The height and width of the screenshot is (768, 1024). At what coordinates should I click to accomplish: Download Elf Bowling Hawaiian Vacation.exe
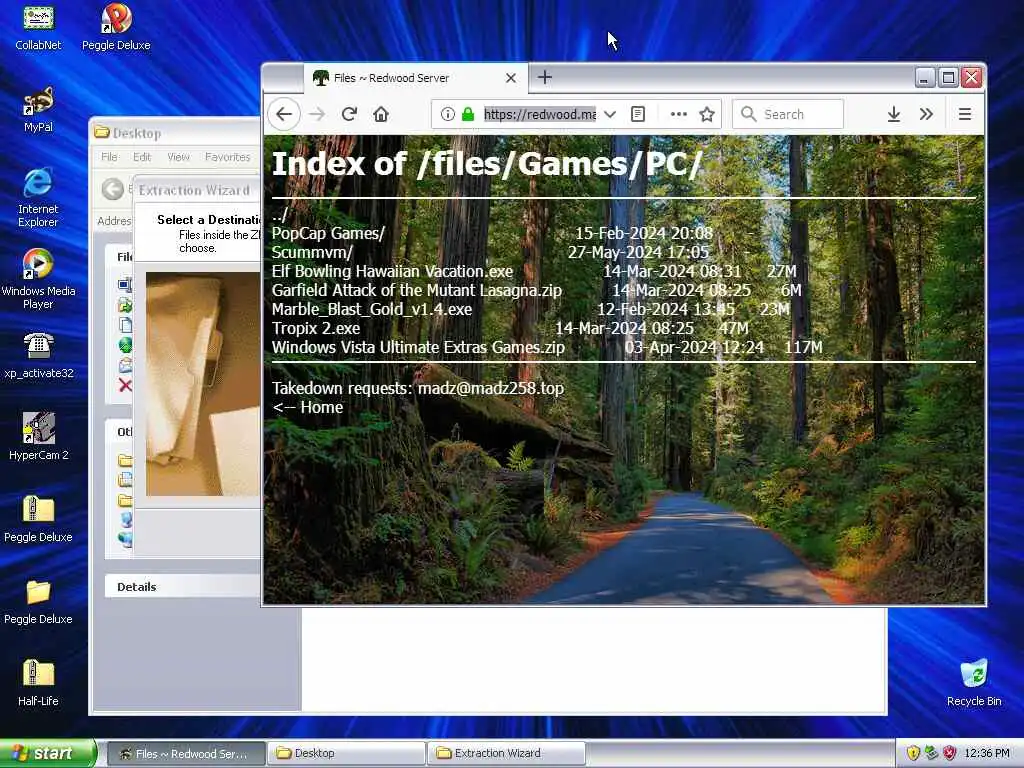[392, 271]
